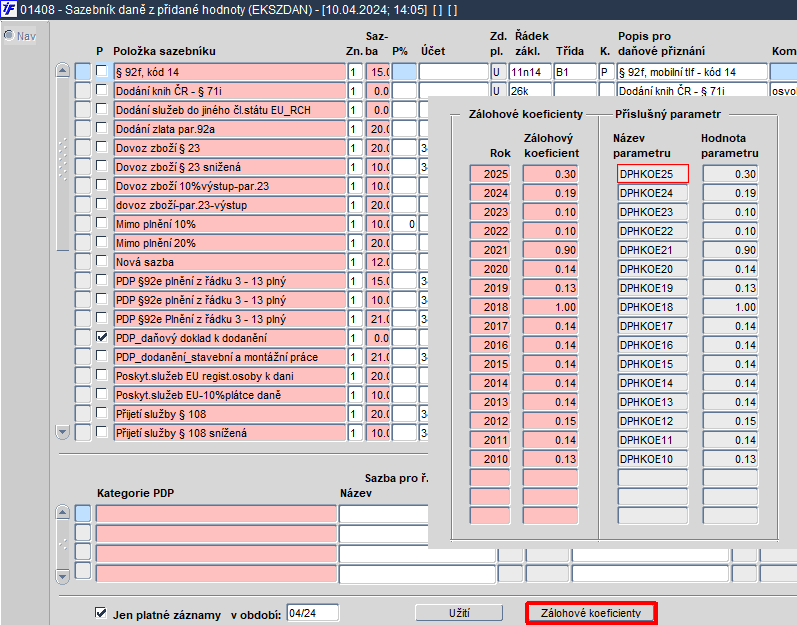797x625 pixels.
Task: Check the P box for Nová sazba
Action: pos(101,261)
